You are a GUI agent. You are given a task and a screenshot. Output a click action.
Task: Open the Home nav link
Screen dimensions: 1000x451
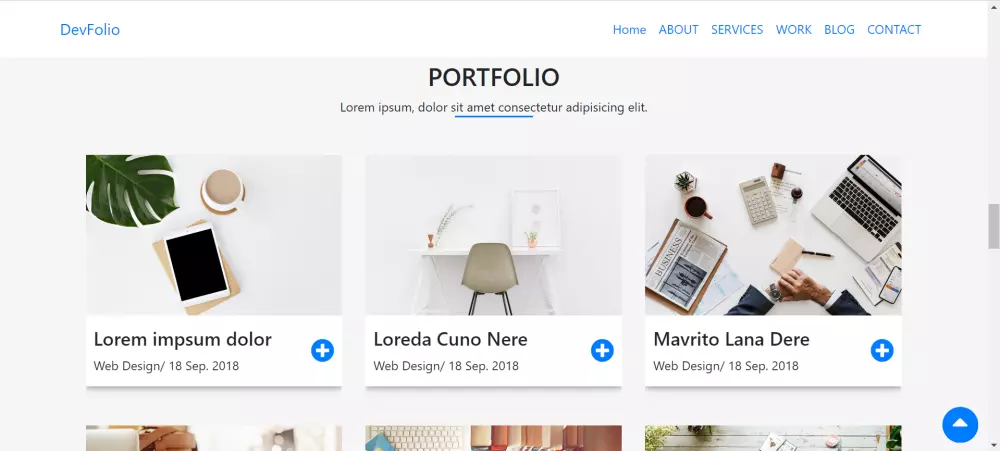coord(629,29)
